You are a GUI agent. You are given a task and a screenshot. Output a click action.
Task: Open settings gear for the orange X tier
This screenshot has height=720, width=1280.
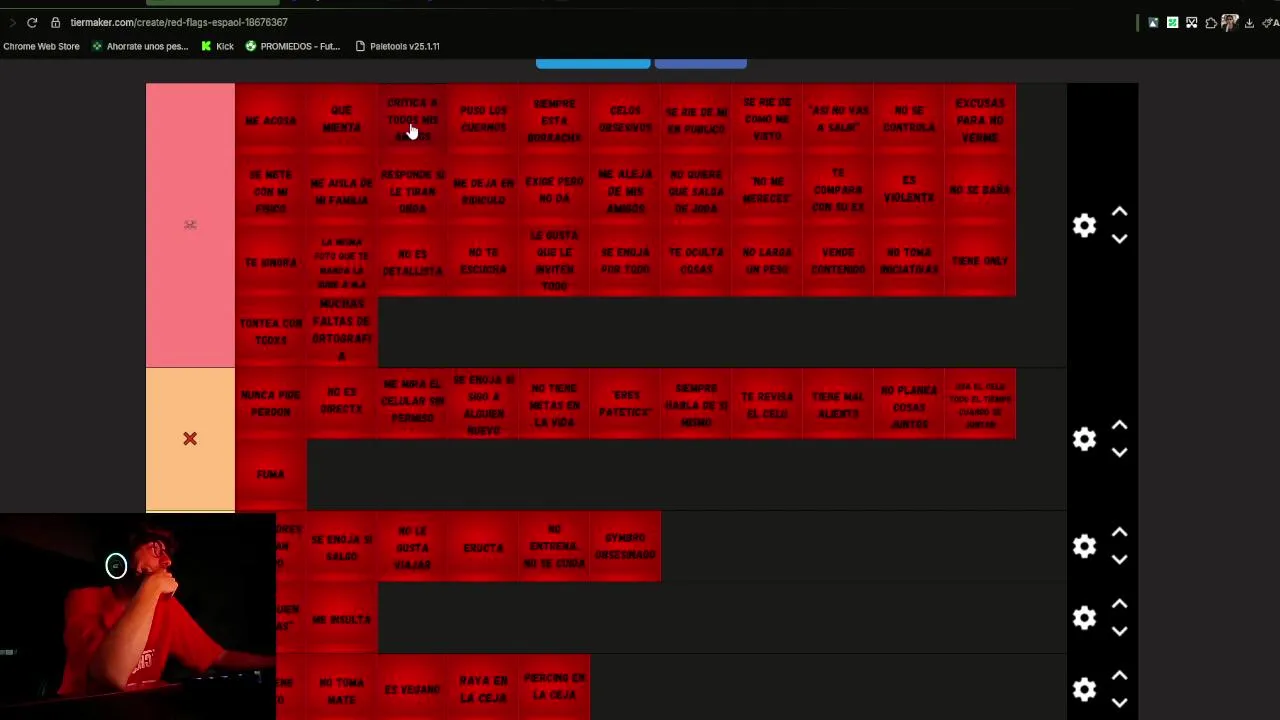point(1084,439)
